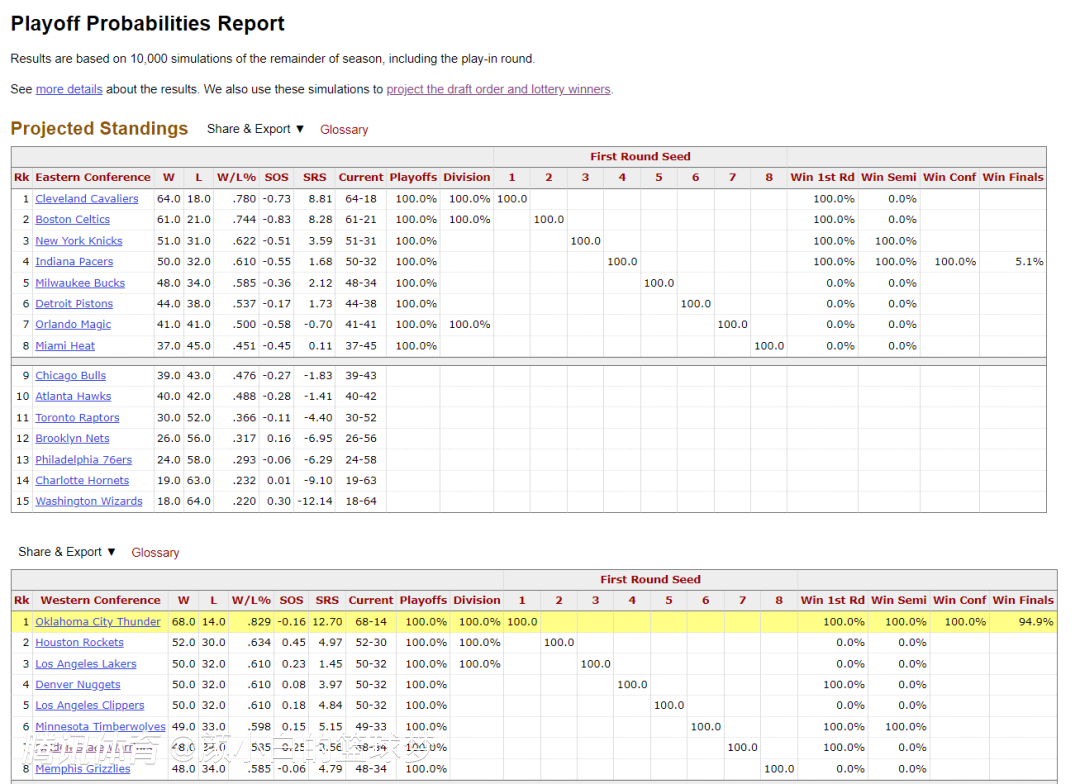This screenshot has width=1080, height=784.
Task: Select the Brooklyn Nets link
Action: click(x=72, y=438)
